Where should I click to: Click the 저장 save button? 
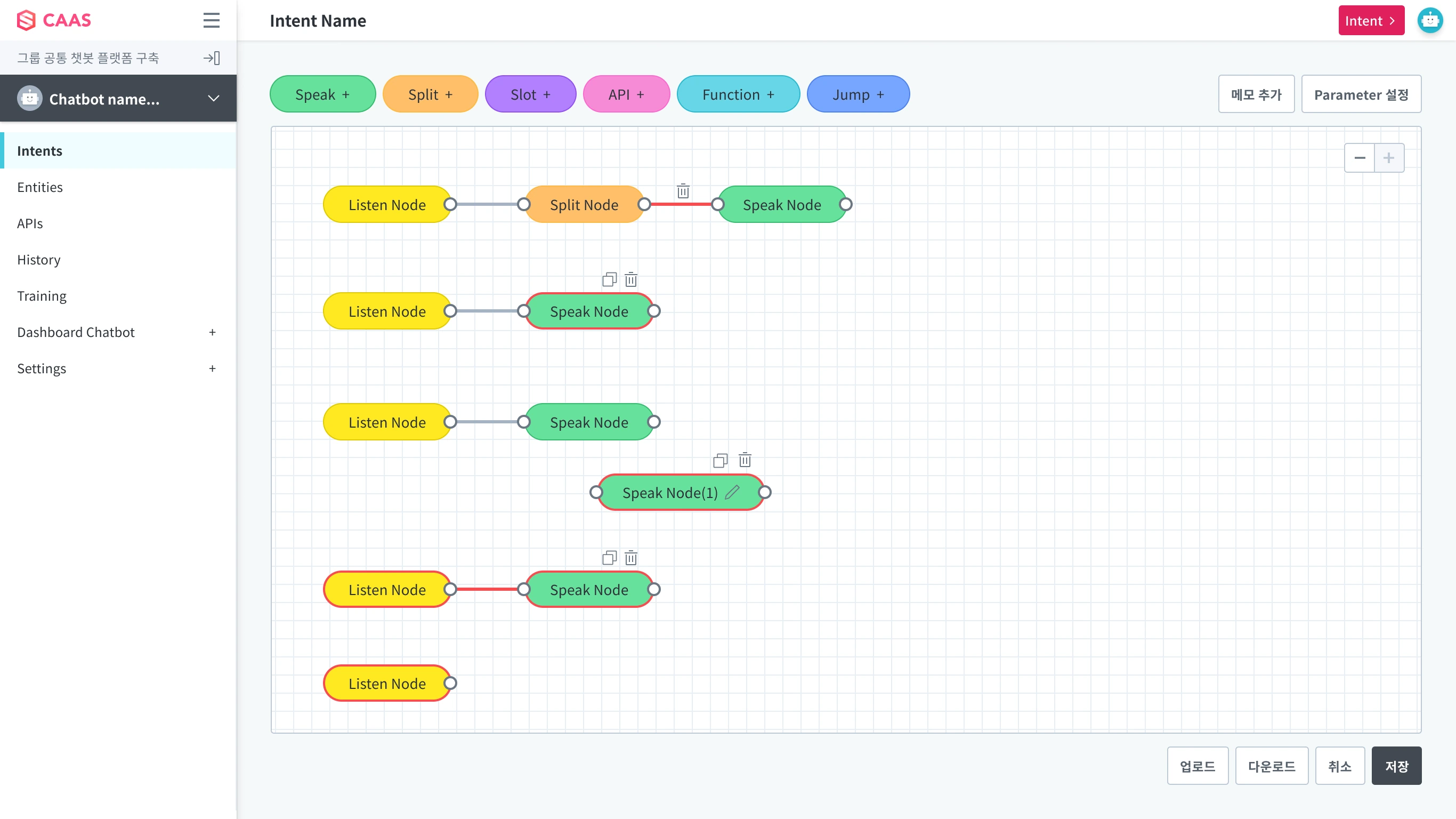coord(1396,766)
